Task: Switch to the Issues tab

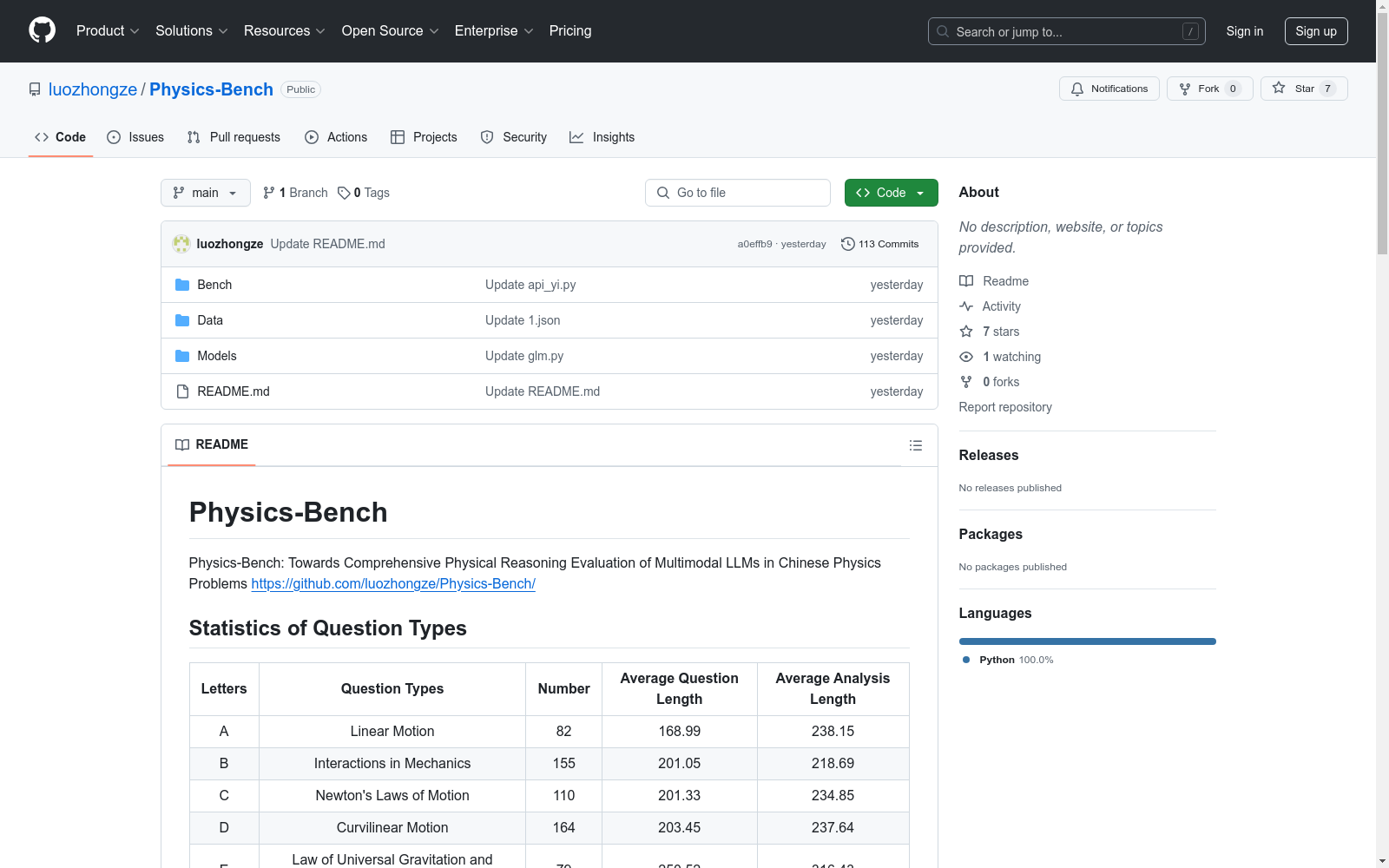Action: [135, 137]
